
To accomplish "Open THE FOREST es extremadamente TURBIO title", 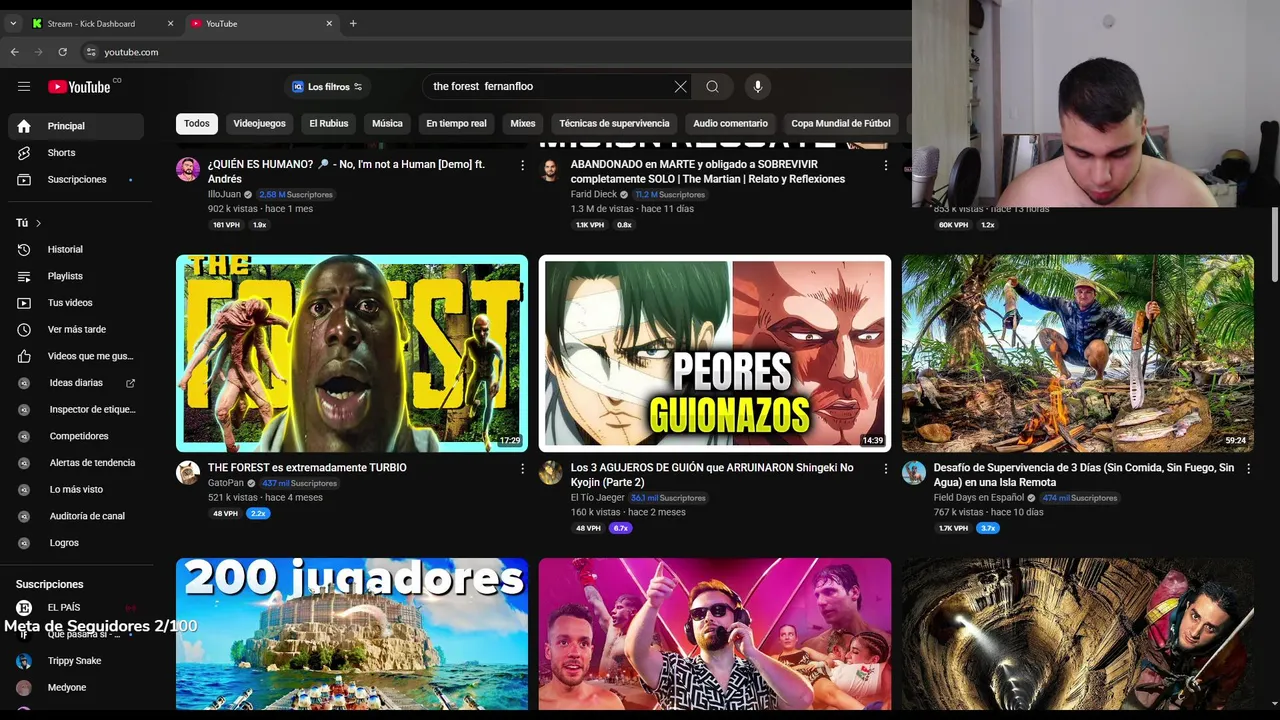I will coord(307,468).
